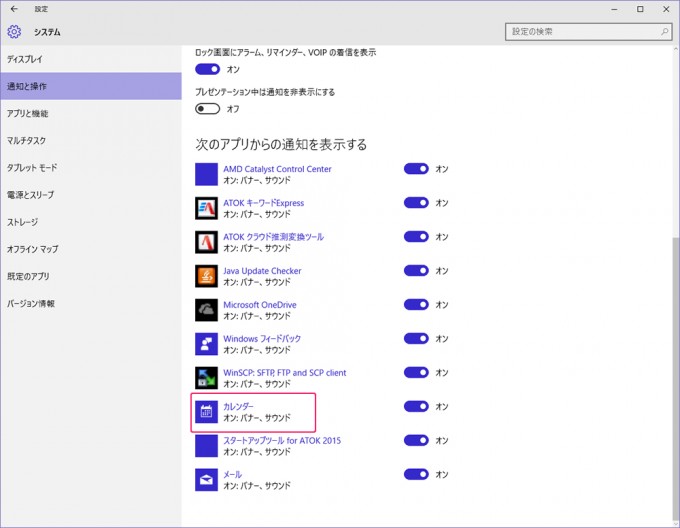Open メール notification settings link
The width and height of the screenshot is (680, 528).
tap(232, 474)
